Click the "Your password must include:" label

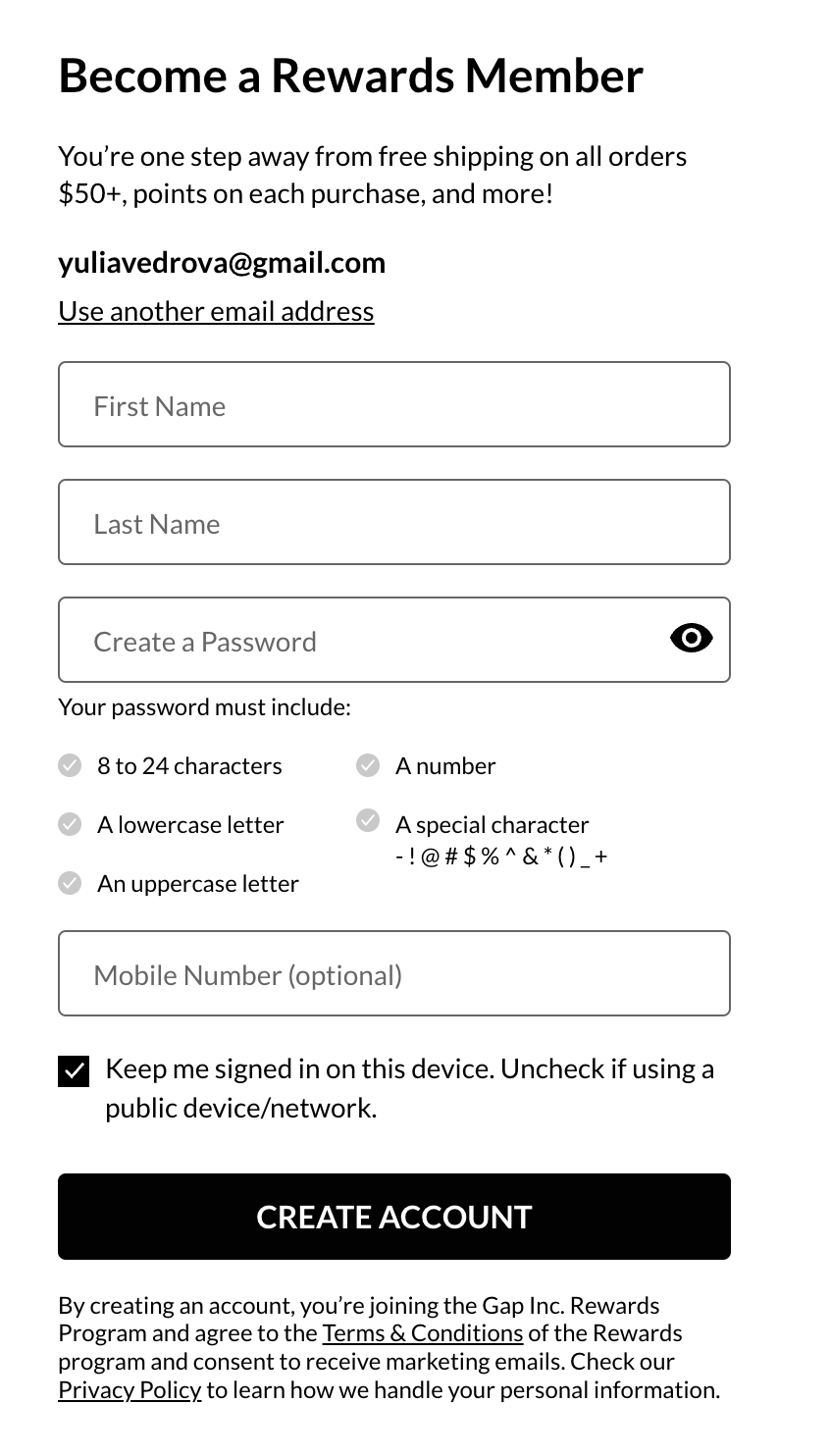204,707
